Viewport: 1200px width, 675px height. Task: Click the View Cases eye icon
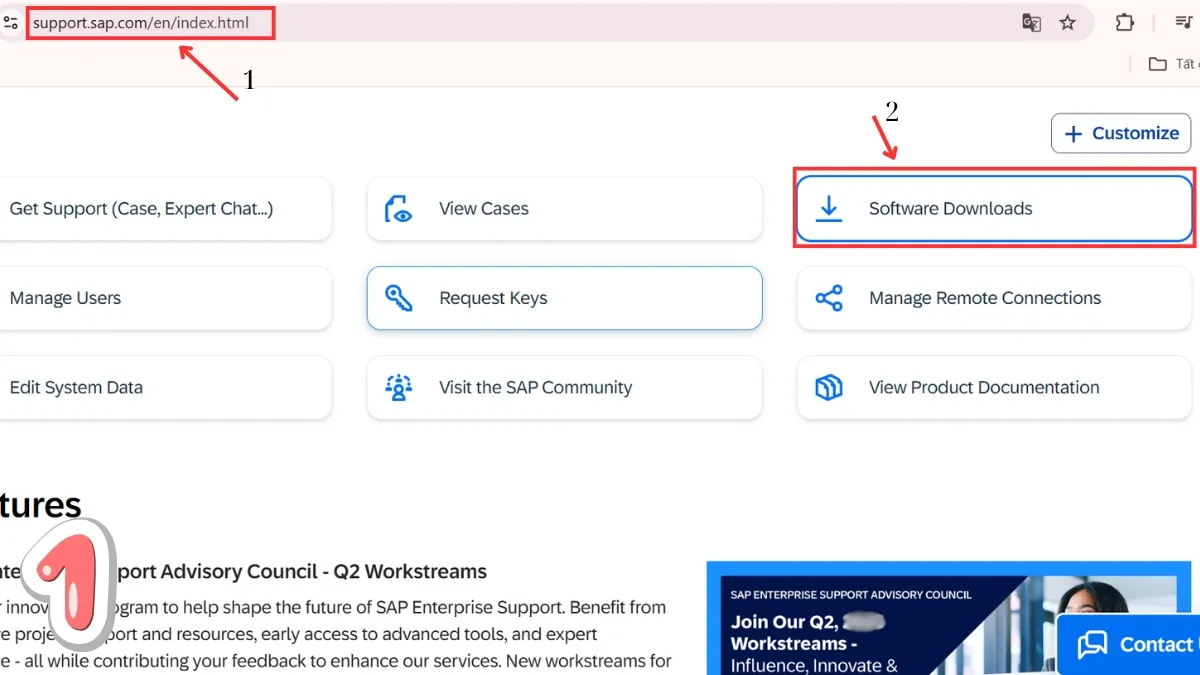[x=399, y=208]
